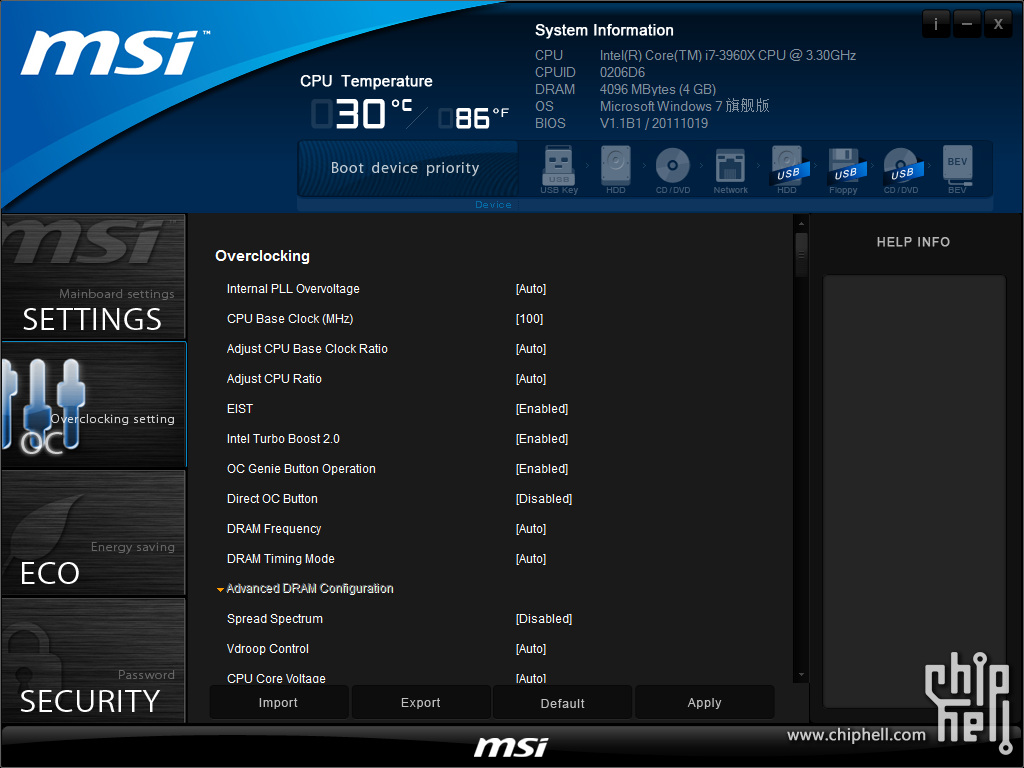Select the plain HDD boot device icon
1024x768 pixels.
[615, 170]
